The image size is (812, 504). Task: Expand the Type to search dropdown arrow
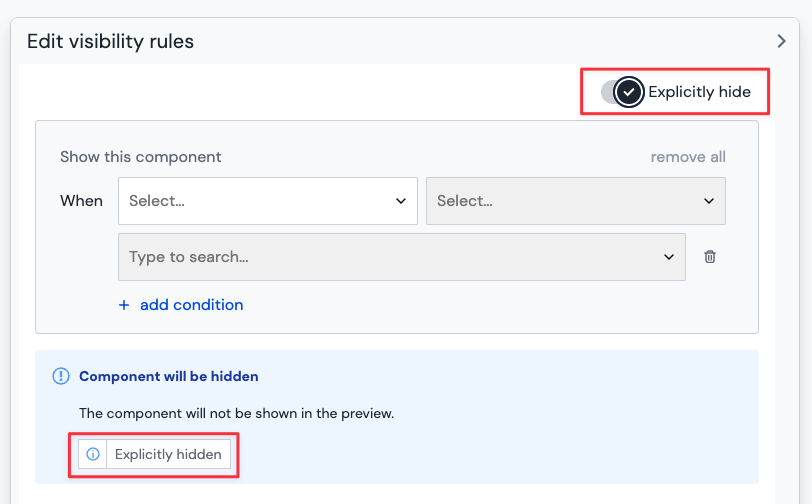tap(669, 257)
